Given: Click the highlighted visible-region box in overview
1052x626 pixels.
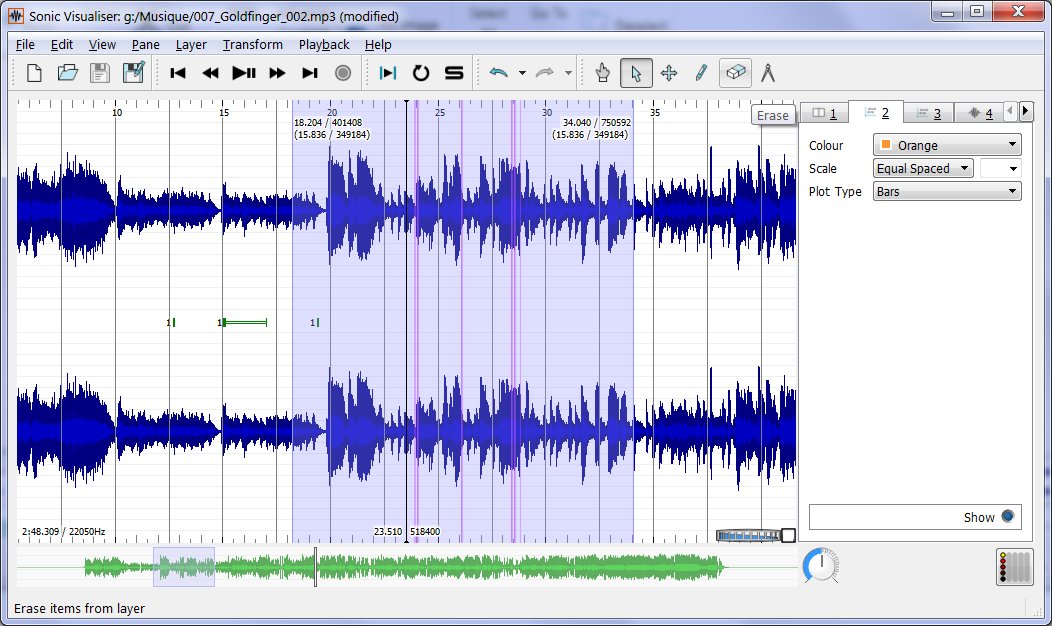Looking at the screenshot, I should pyautogui.click(x=184, y=567).
